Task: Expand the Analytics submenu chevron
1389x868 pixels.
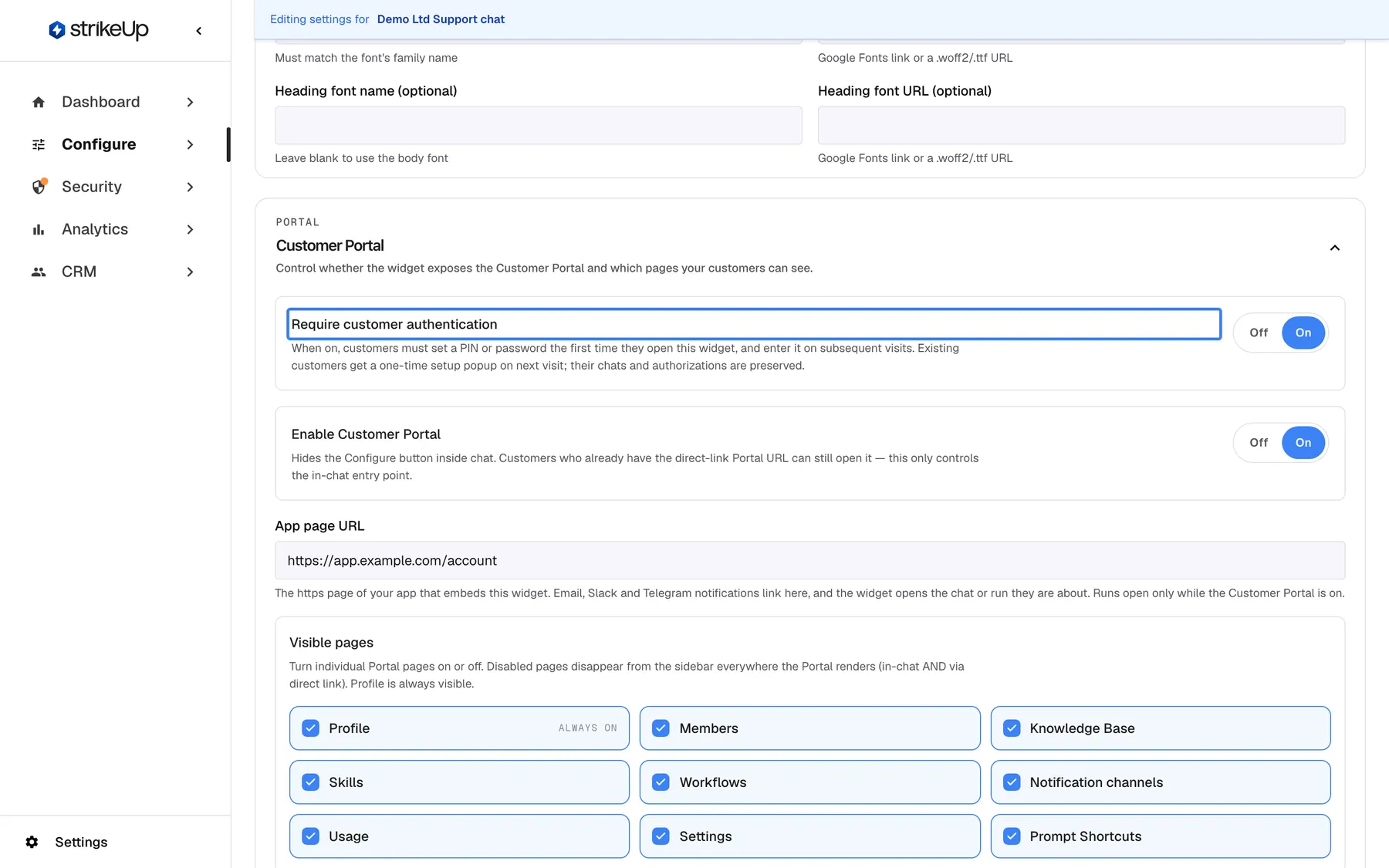Action: tap(190, 229)
